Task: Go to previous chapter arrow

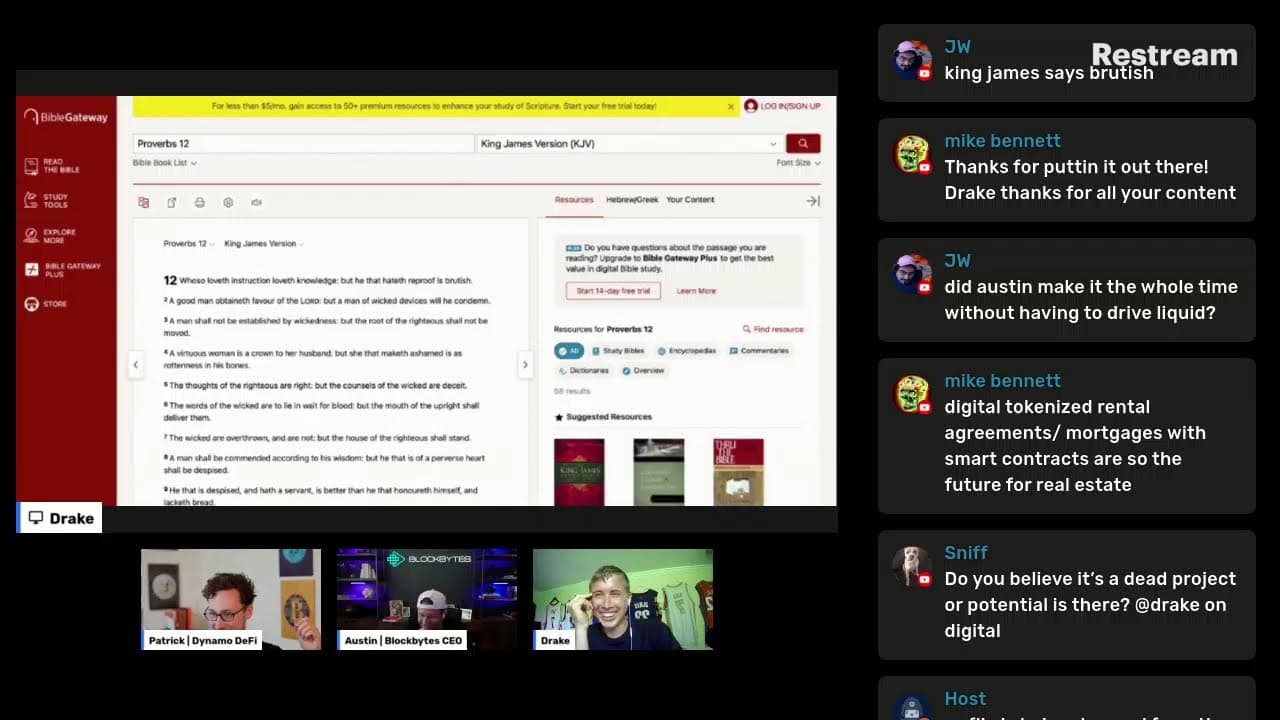Action: coord(136,365)
